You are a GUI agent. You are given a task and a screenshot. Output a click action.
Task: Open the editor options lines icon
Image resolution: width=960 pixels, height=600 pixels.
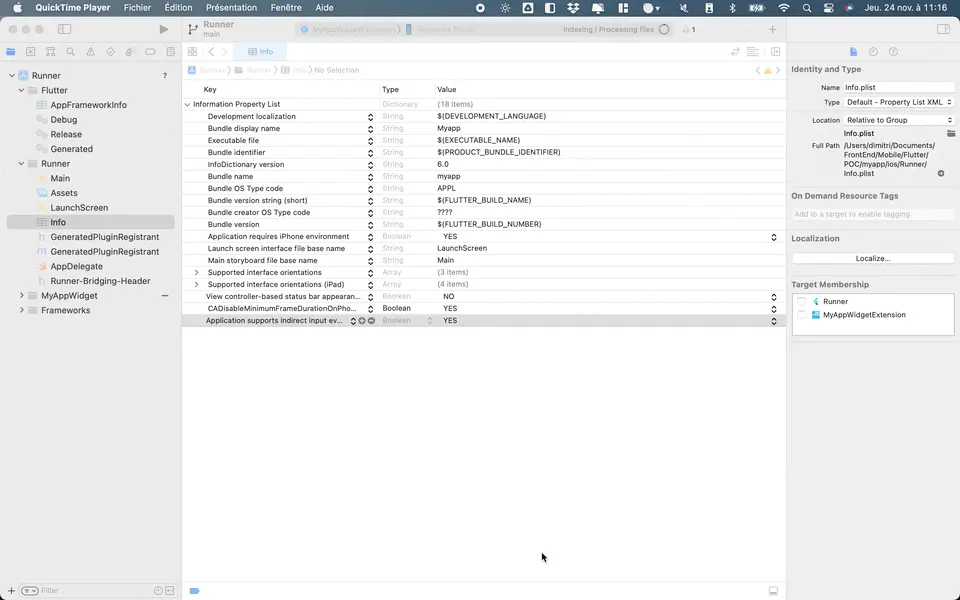[x=752, y=52]
